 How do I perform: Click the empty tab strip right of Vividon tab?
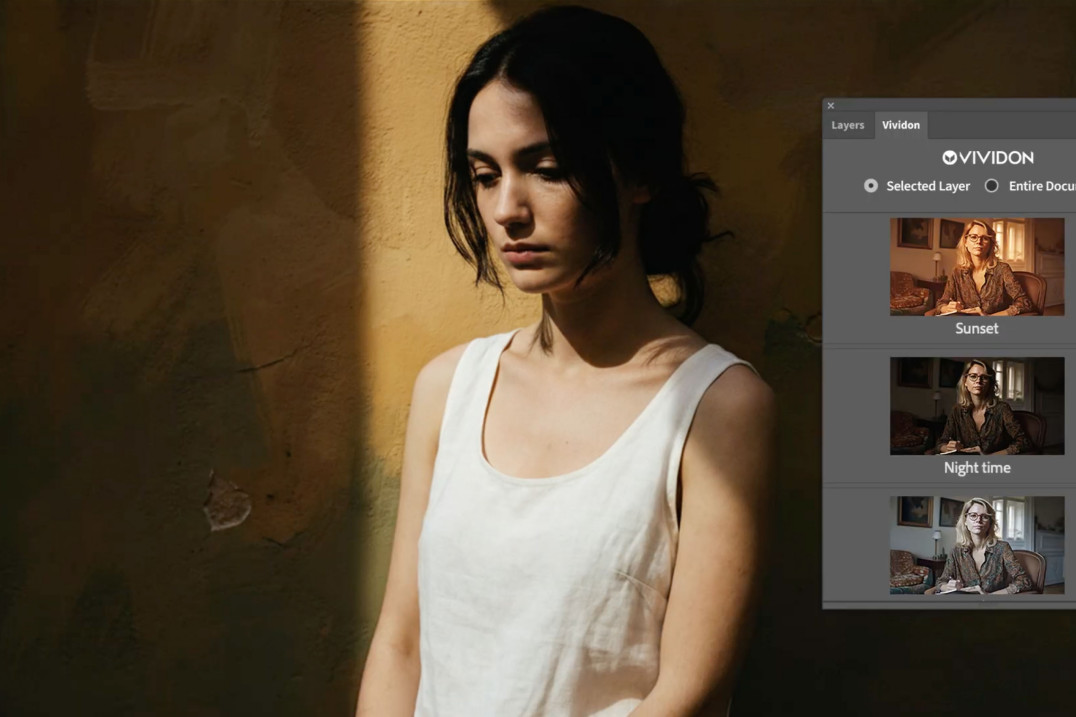click(x=1000, y=126)
